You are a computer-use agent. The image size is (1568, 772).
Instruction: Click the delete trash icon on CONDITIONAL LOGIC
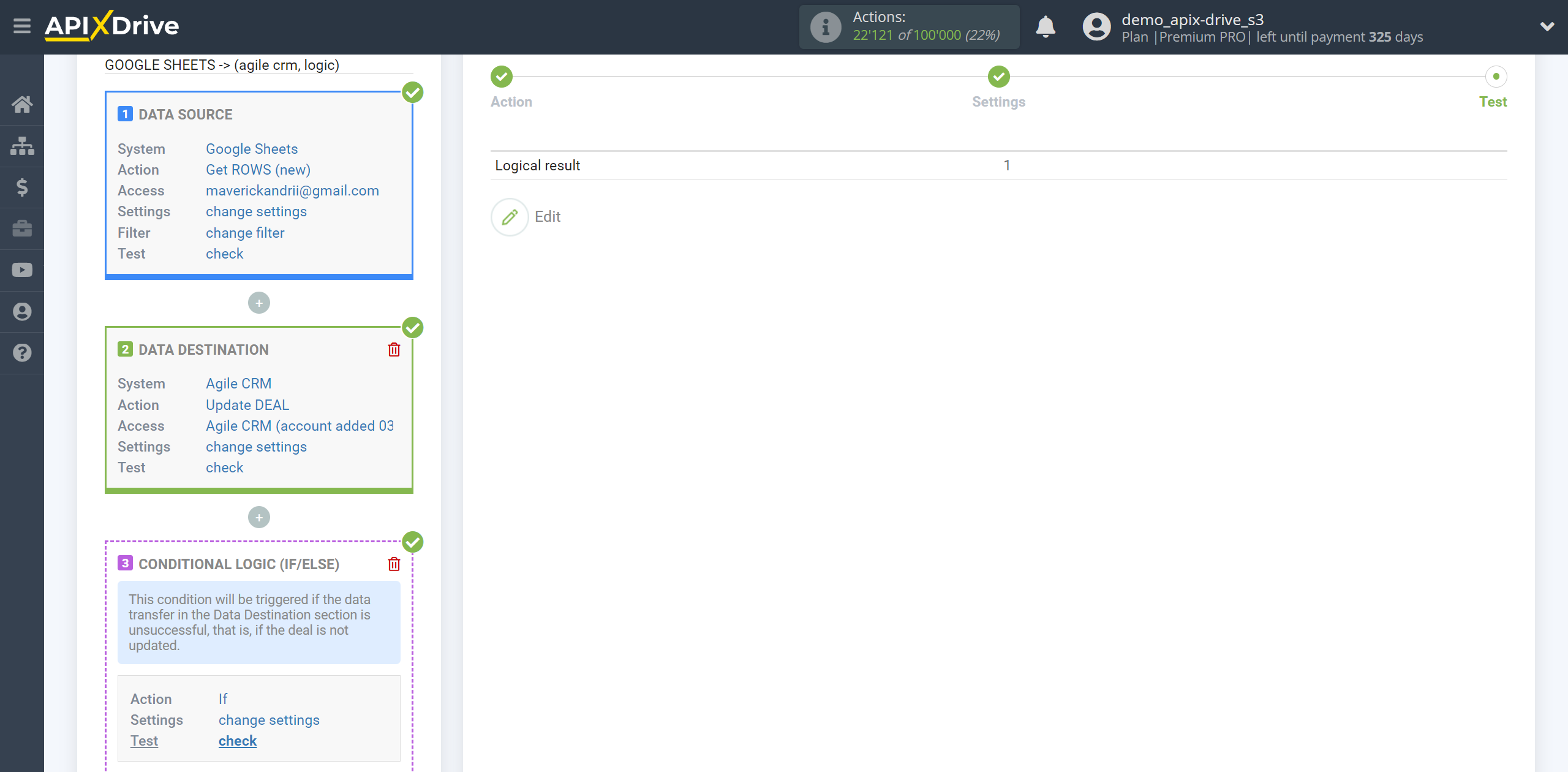394,564
